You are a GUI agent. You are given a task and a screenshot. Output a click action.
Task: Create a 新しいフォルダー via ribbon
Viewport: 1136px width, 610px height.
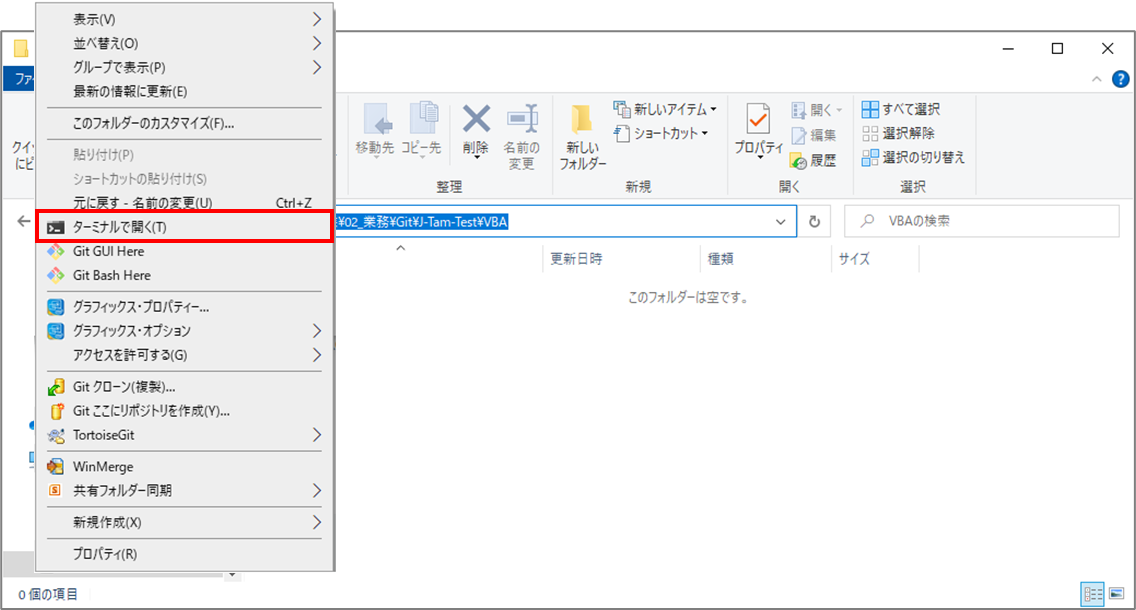[x=582, y=138]
